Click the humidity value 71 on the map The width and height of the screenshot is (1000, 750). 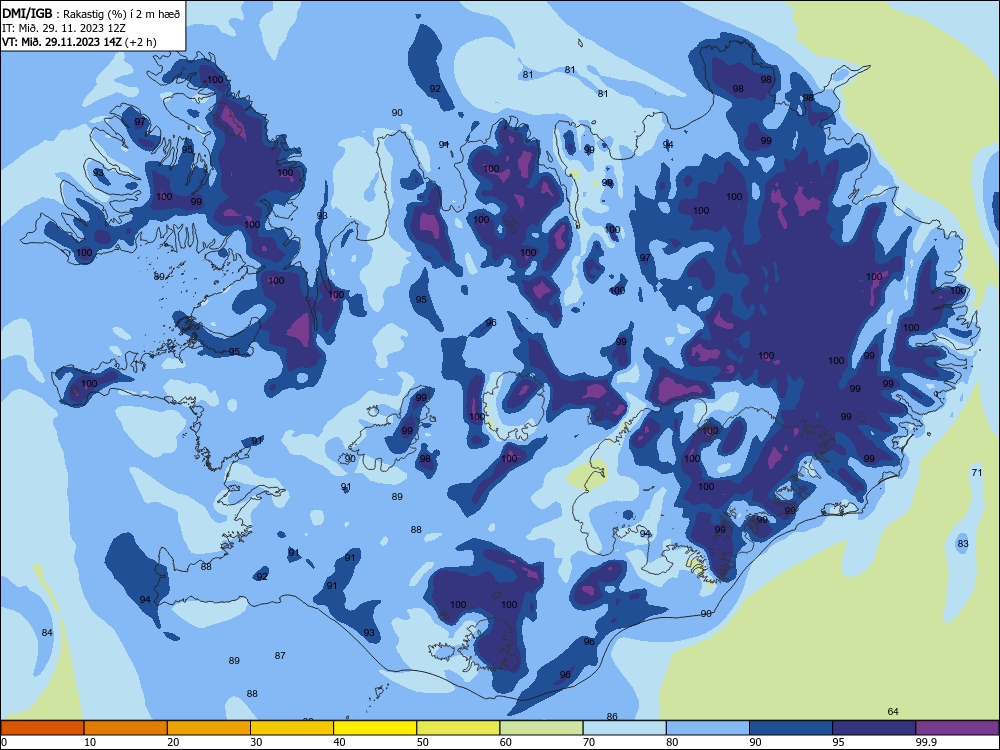click(976, 473)
